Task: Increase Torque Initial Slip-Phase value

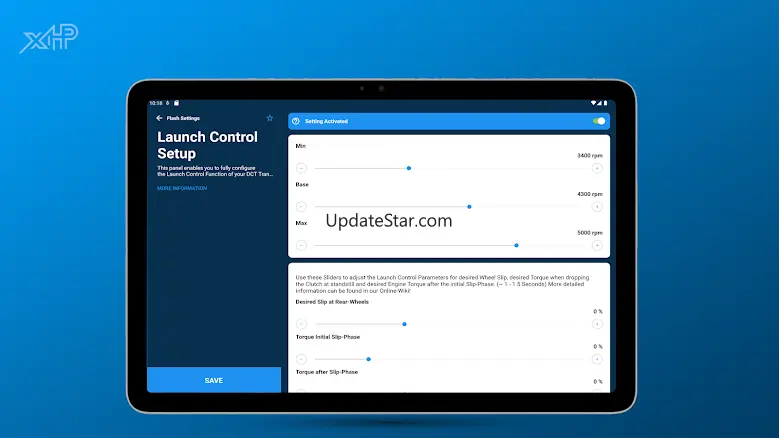Action: 597,359
